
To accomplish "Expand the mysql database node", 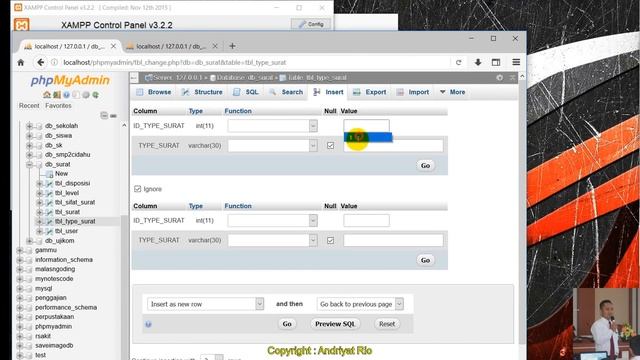I will [x=20, y=289].
